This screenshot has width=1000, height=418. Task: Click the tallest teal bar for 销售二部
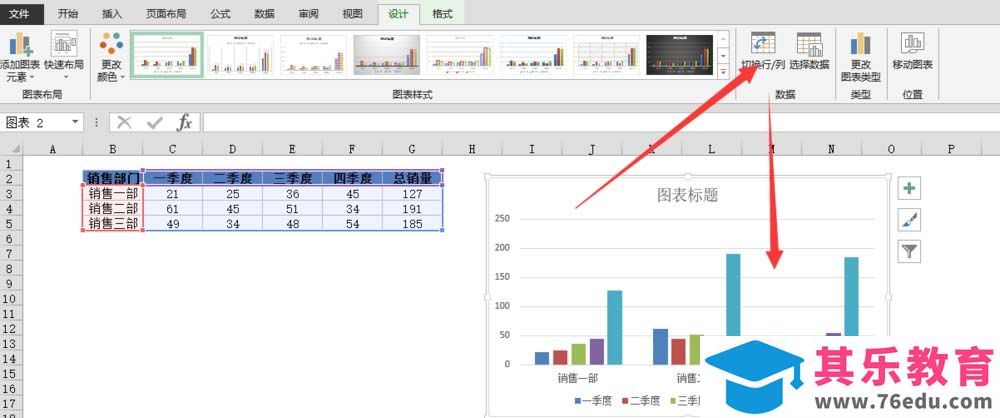[x=733, y=295]
